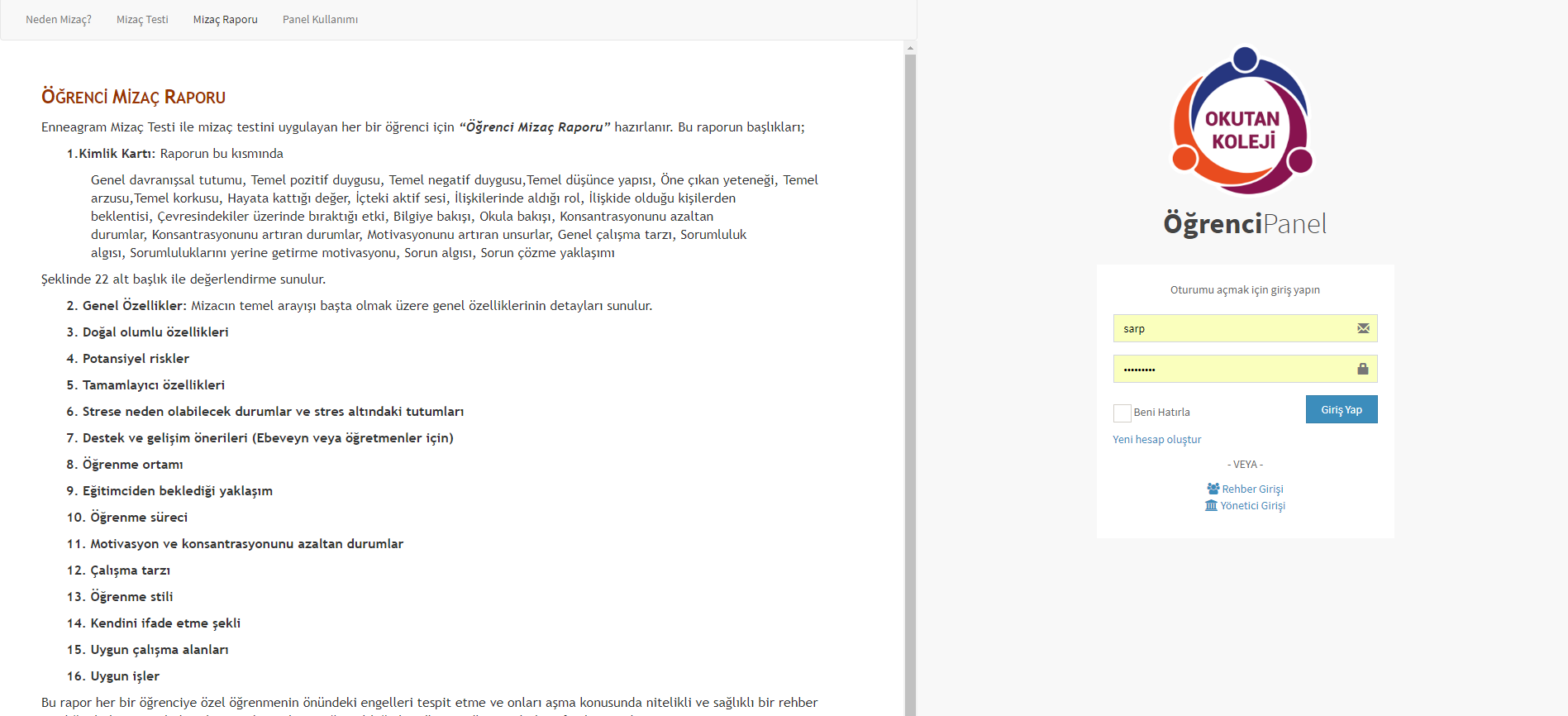Image resolution: width=1568 pixels, height=716 pixels.
Task: Open the Panel Kullanımı tab
Action: 320,20
